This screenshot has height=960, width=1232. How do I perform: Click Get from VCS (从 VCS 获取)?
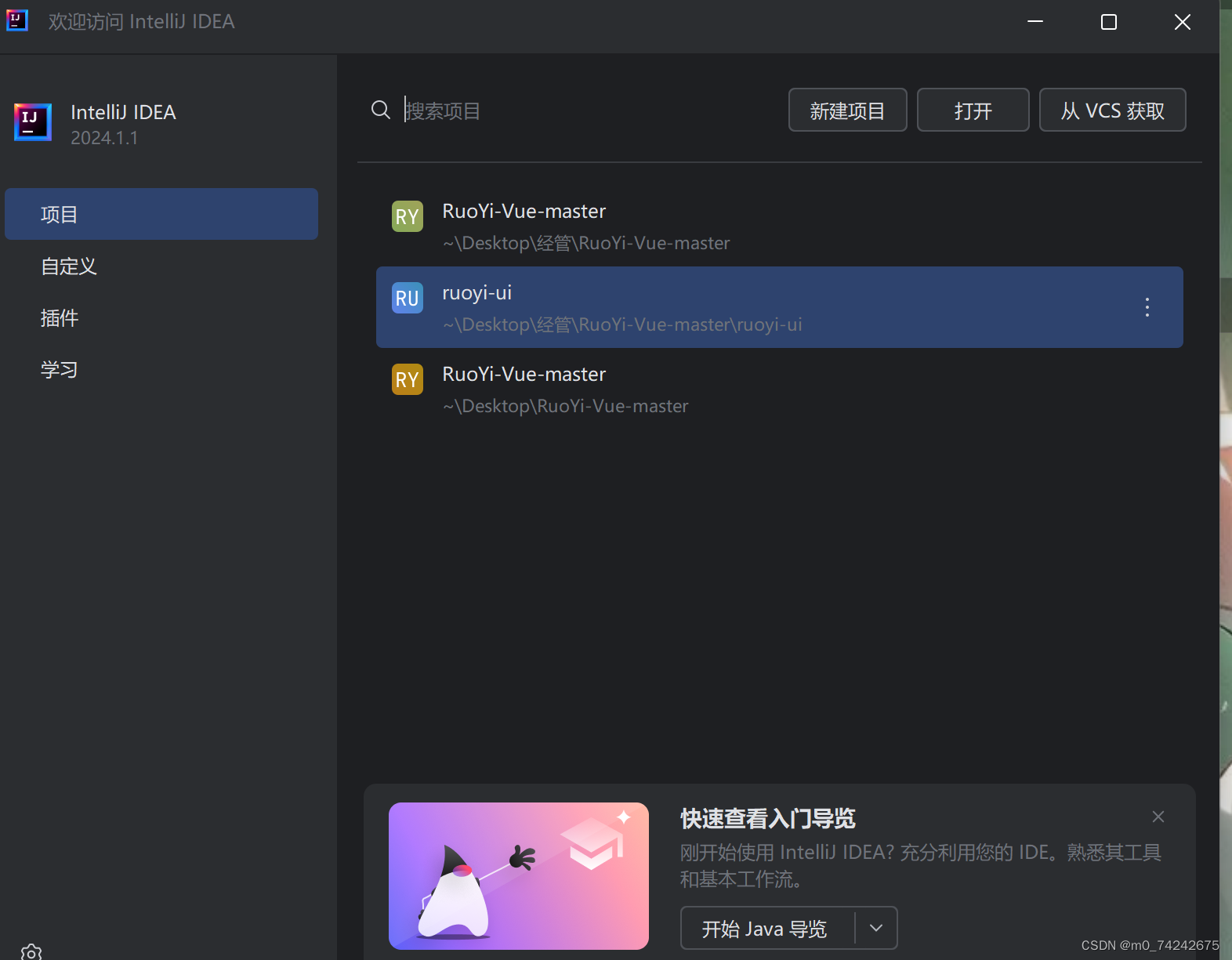1112,110
